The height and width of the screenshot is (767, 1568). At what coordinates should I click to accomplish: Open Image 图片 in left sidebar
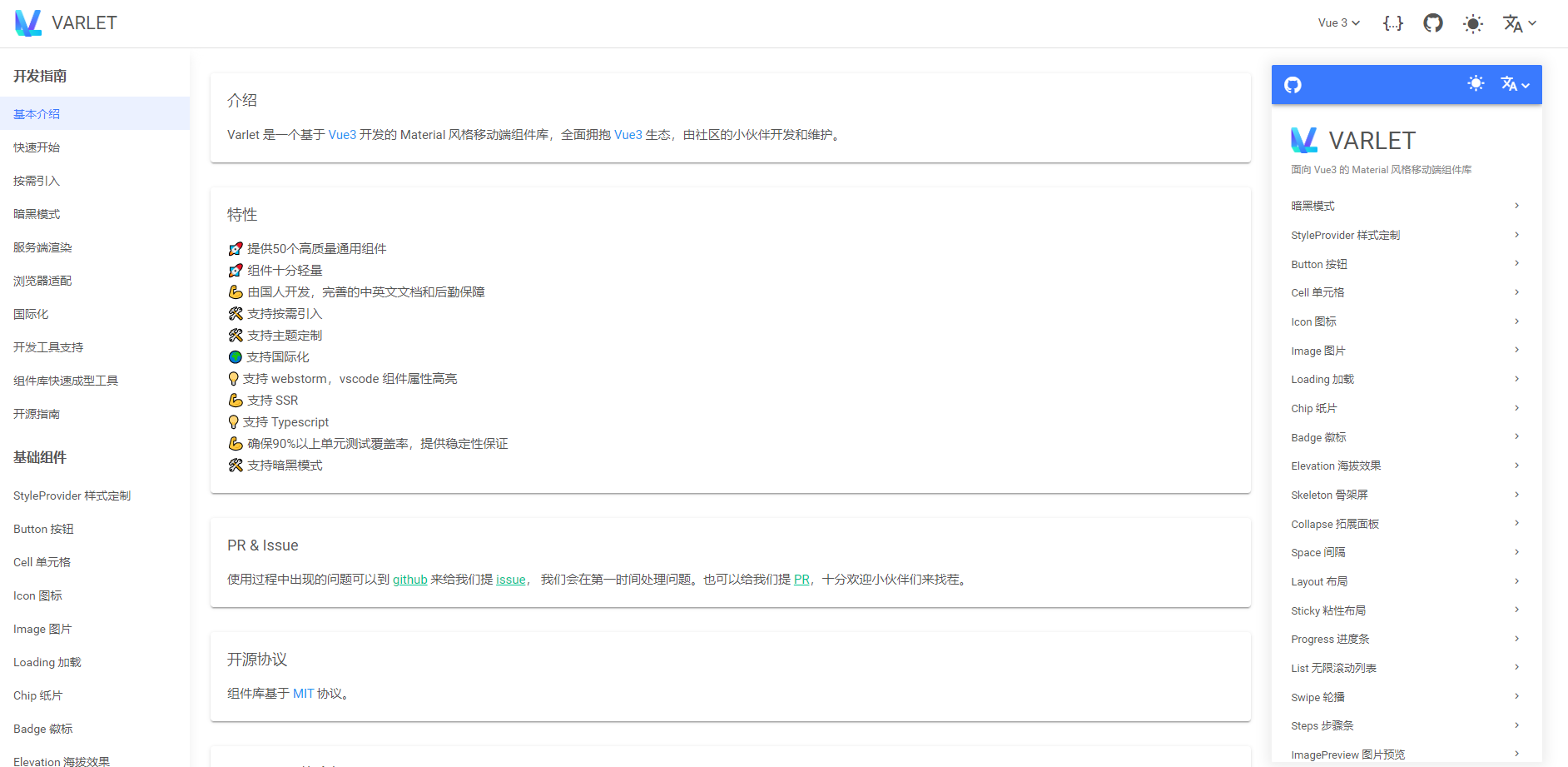95,629
